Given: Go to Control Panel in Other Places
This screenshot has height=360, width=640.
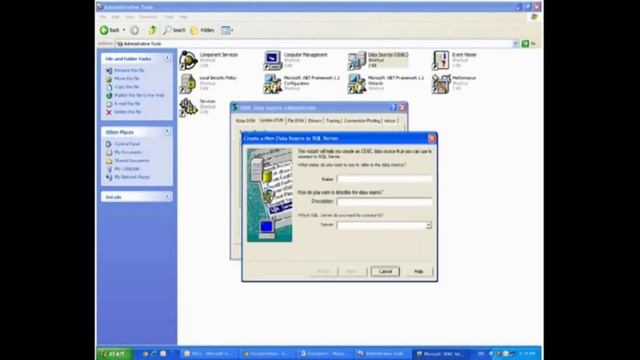Looking at the screenshot, I should pos(127,144).
